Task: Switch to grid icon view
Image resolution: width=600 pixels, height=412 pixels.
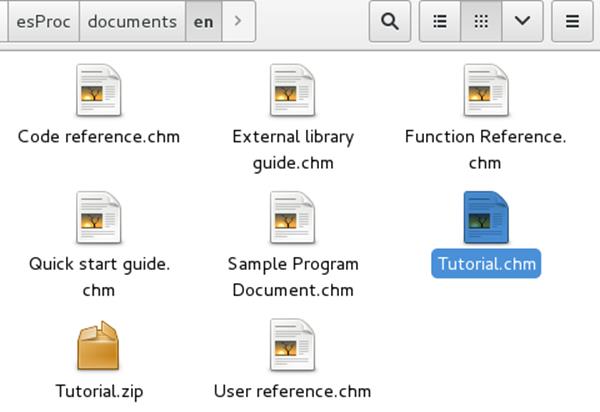Action: pyautogui.click(x=481, y=21)
